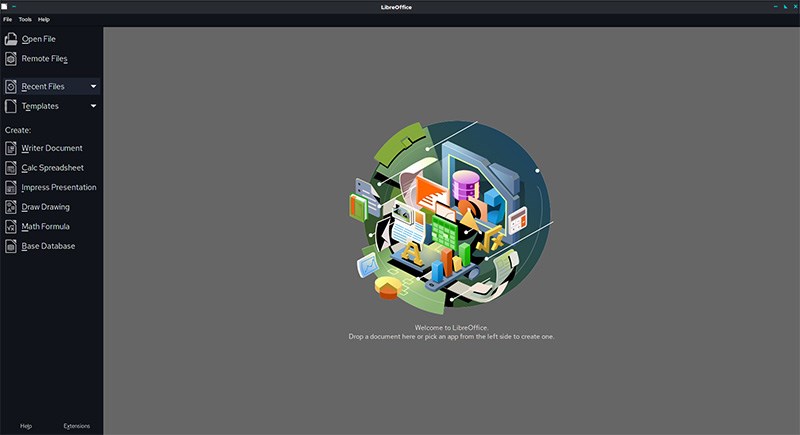
Task: Click the window icon in title bar
Action: [4, 7]
